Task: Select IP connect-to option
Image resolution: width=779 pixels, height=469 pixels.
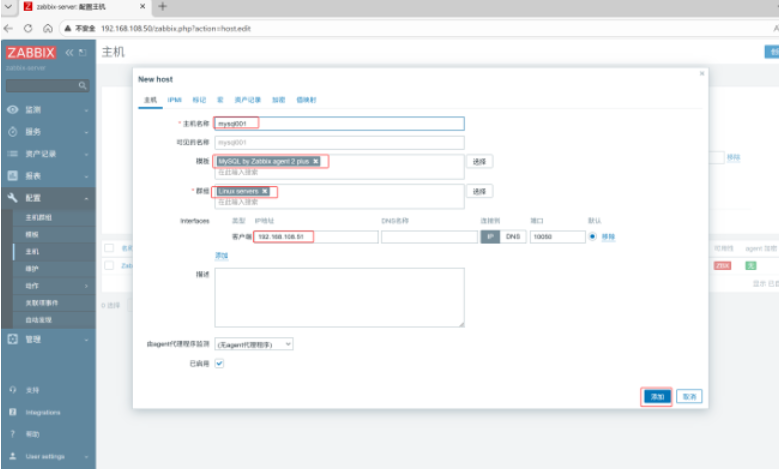Action: click(490, 236)
